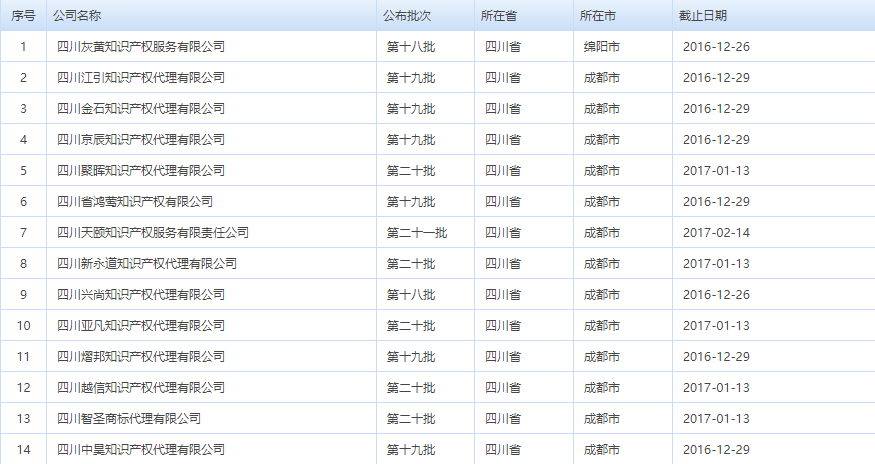Click 成都市 in the 四川智圣 row

602,418
